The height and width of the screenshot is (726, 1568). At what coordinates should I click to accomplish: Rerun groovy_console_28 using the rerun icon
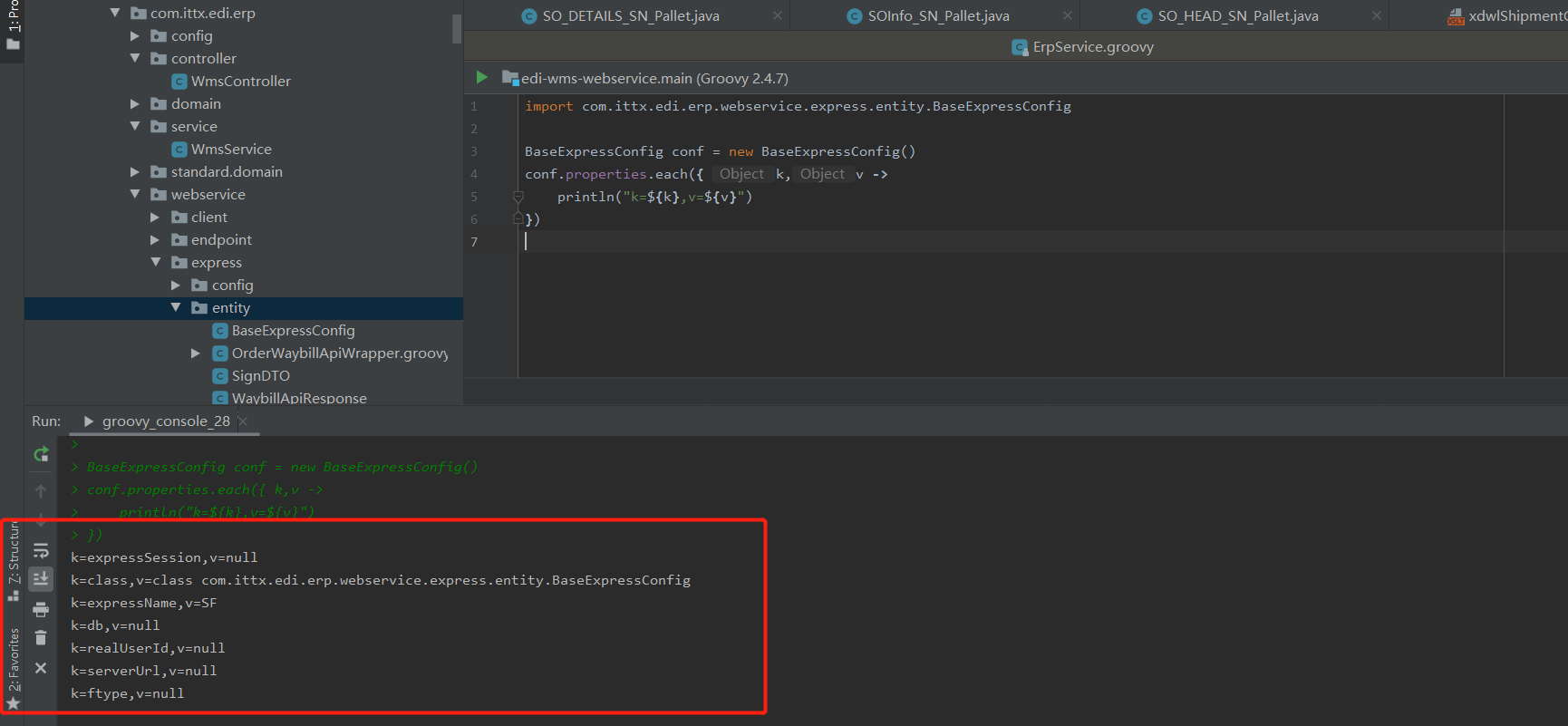(x=41, y=455)
